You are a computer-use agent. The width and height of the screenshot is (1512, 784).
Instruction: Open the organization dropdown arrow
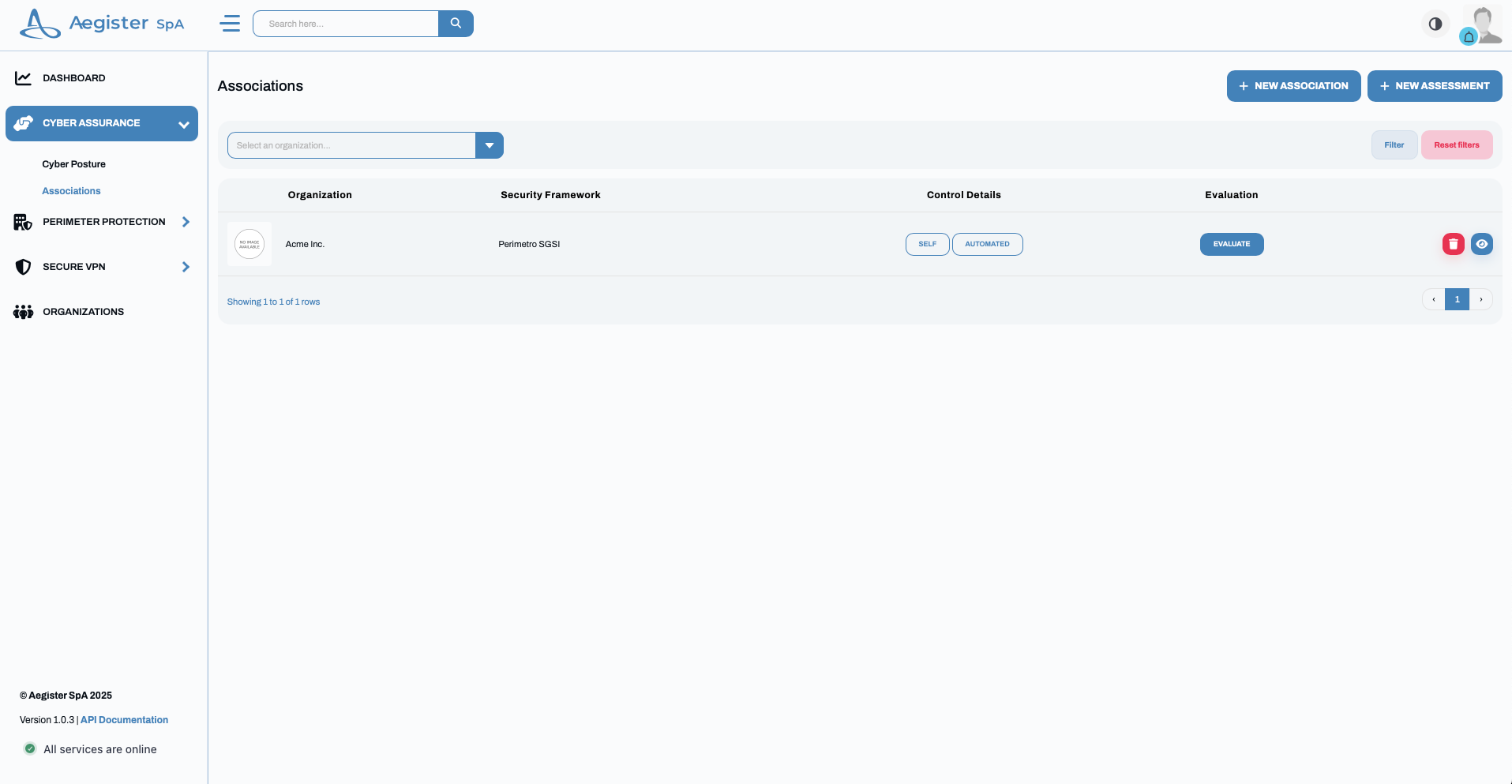pos(490,145)
